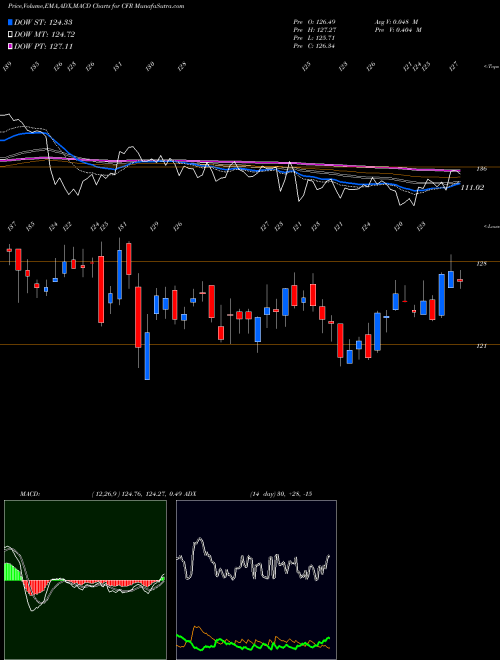Click the 121 support level label
This screenshot has width=500, height=660.
[481, 346]
